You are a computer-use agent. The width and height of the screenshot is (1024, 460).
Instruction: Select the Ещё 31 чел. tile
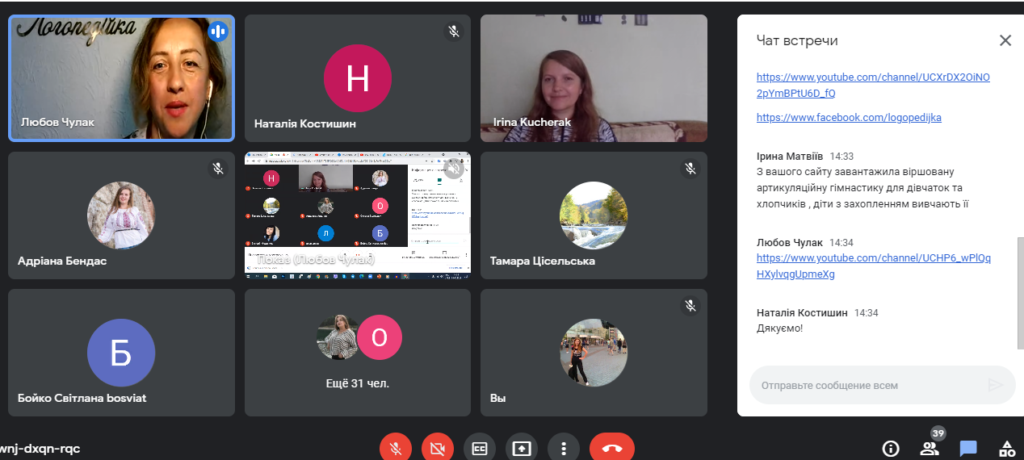point(358,353)
